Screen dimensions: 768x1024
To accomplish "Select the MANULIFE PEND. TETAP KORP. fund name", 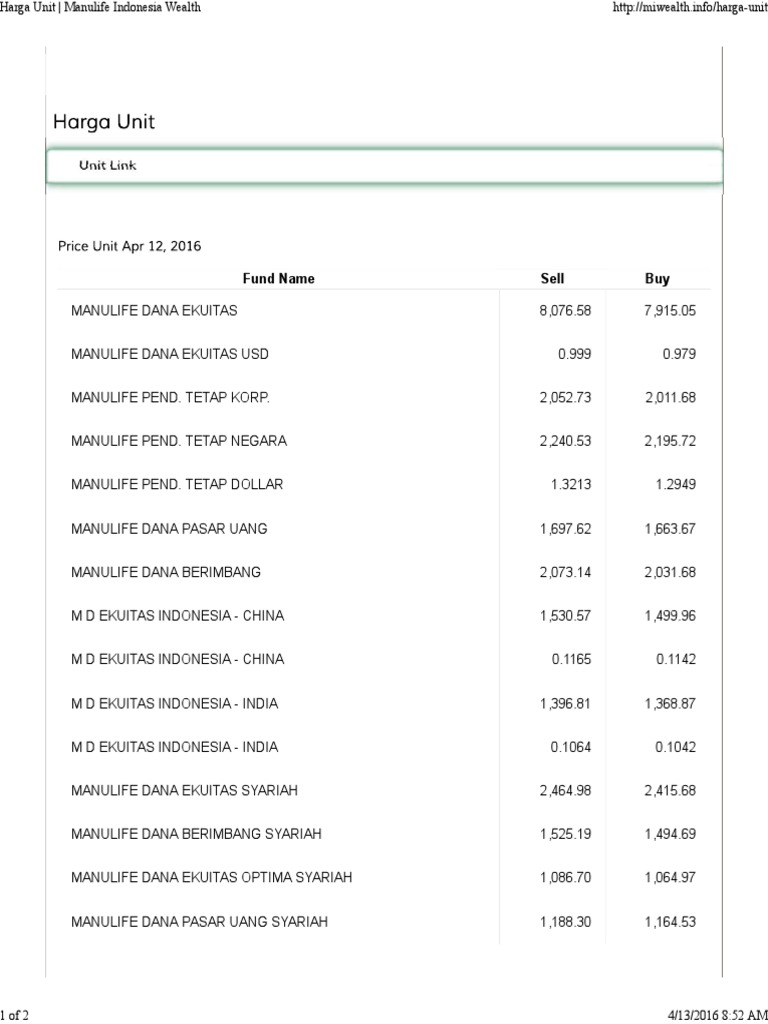I will coord(170,397).
